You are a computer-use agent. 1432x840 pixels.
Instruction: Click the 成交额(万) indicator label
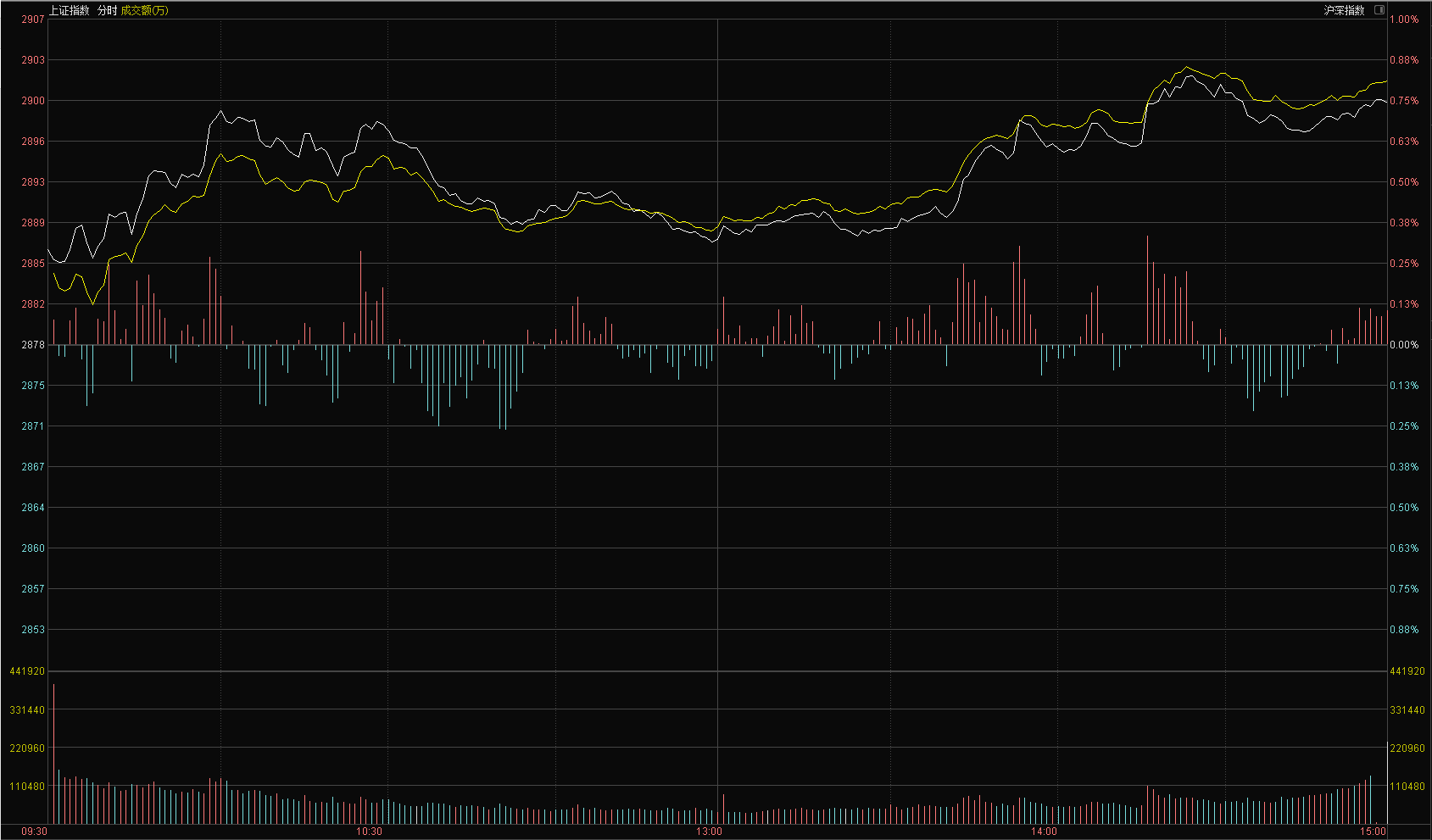point(145,10)
